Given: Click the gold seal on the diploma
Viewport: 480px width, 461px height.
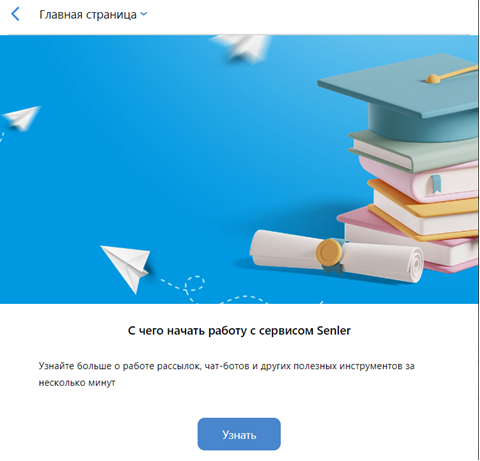Looking at the screenshot, I should tap(329, 252).
